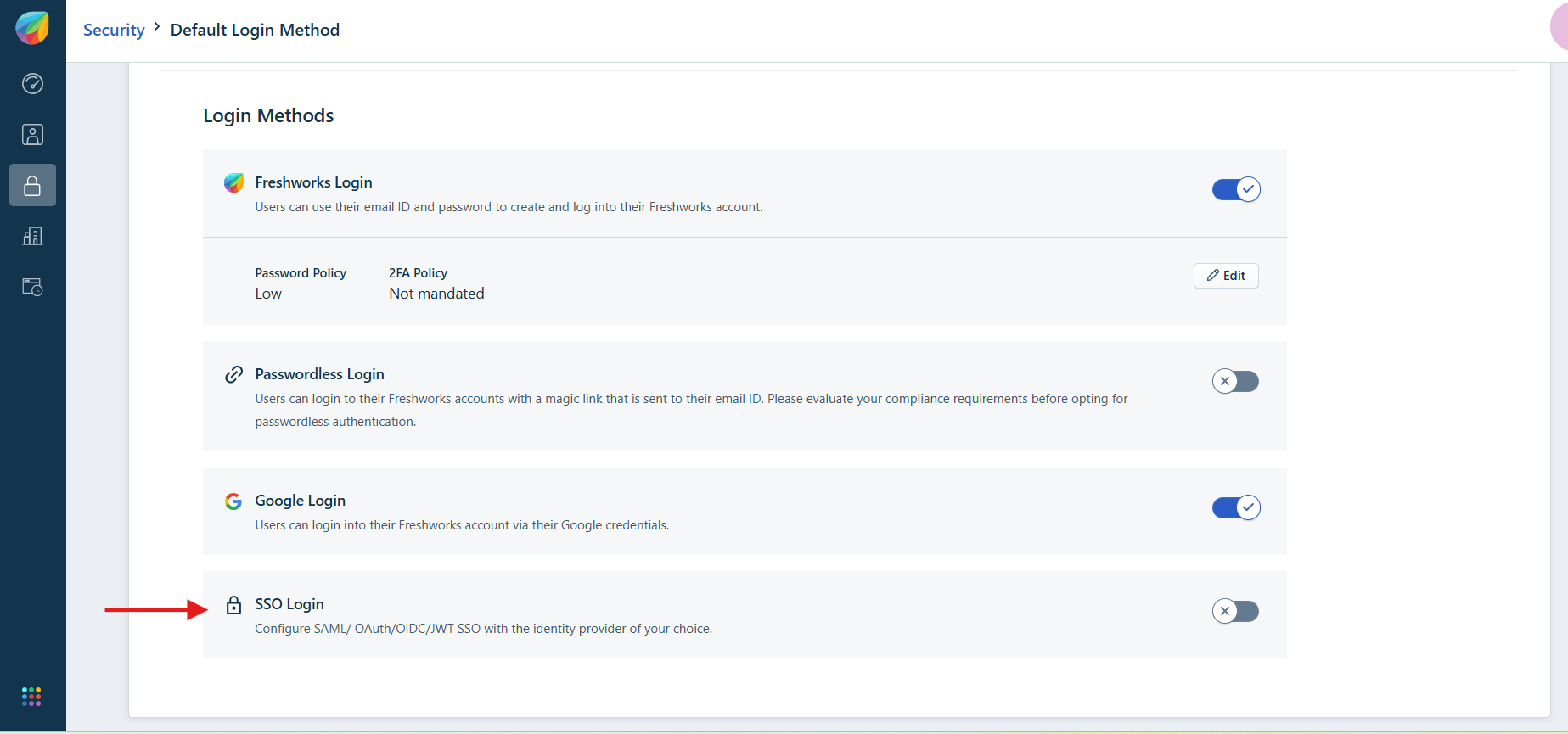Click the Not mandated value
This screenshot has width=1568, height=734.
point(436,294)
